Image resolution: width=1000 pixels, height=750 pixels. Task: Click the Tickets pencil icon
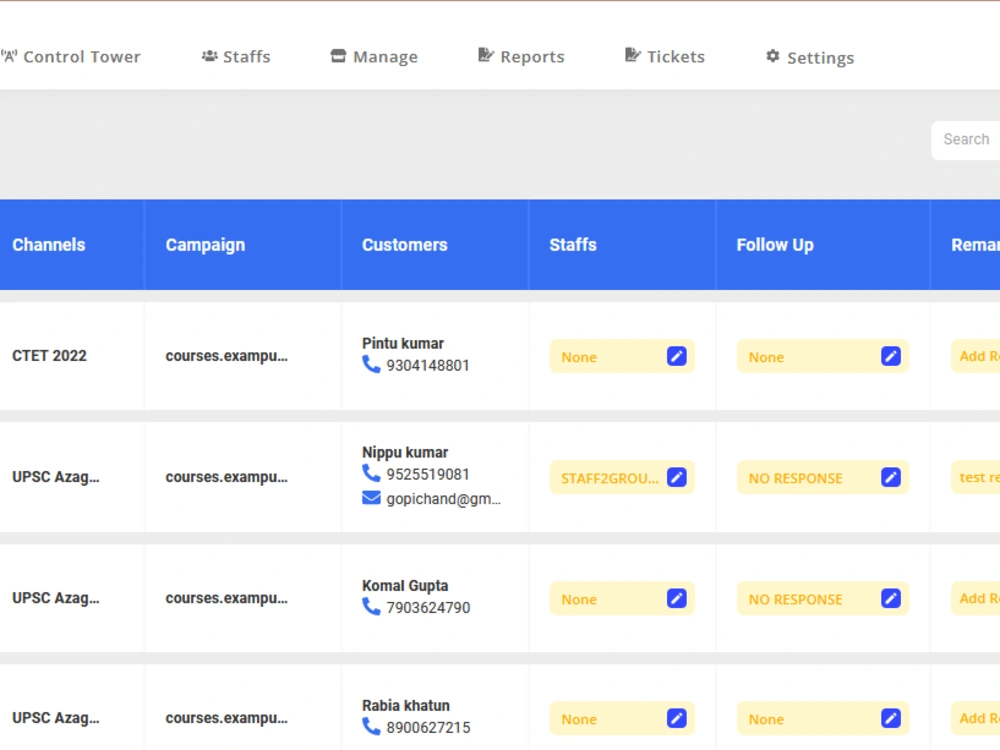(x=633, y=55)
